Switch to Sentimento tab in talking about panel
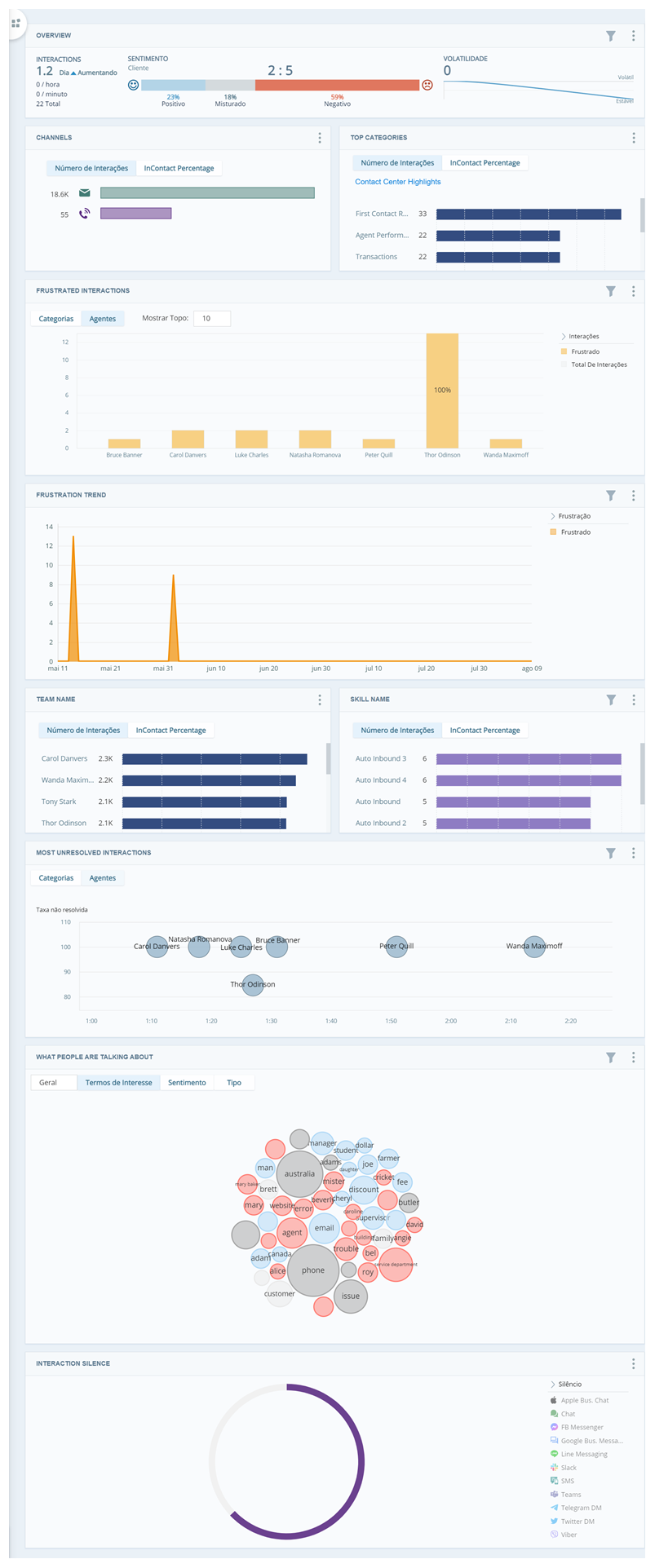This screenshot has height=1568, width=655. 187,1083
